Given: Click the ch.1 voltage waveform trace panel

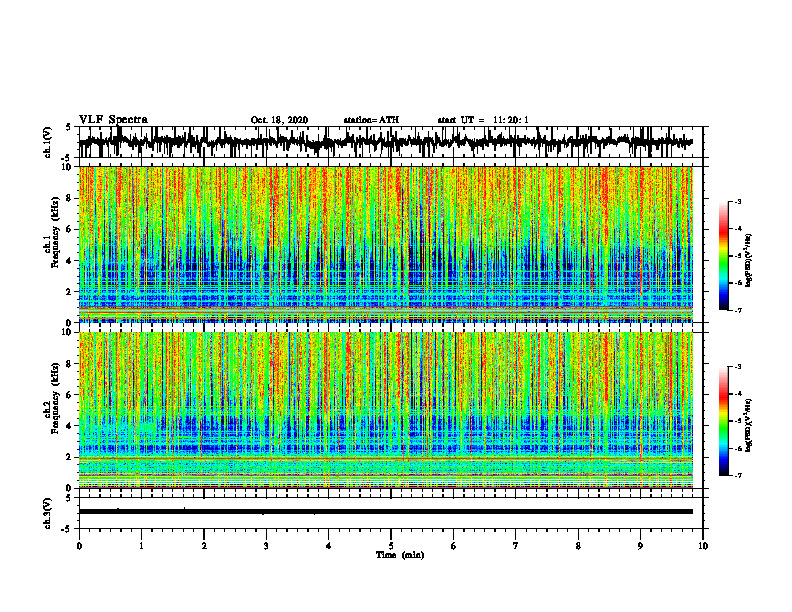Looking at the screenshot, I should (391, 142).
